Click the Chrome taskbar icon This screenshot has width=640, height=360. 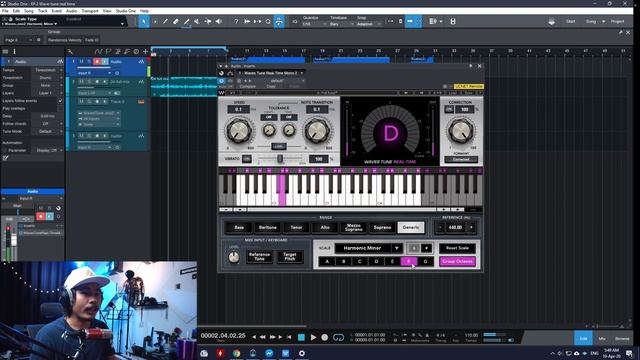click(x=237, y=353)
